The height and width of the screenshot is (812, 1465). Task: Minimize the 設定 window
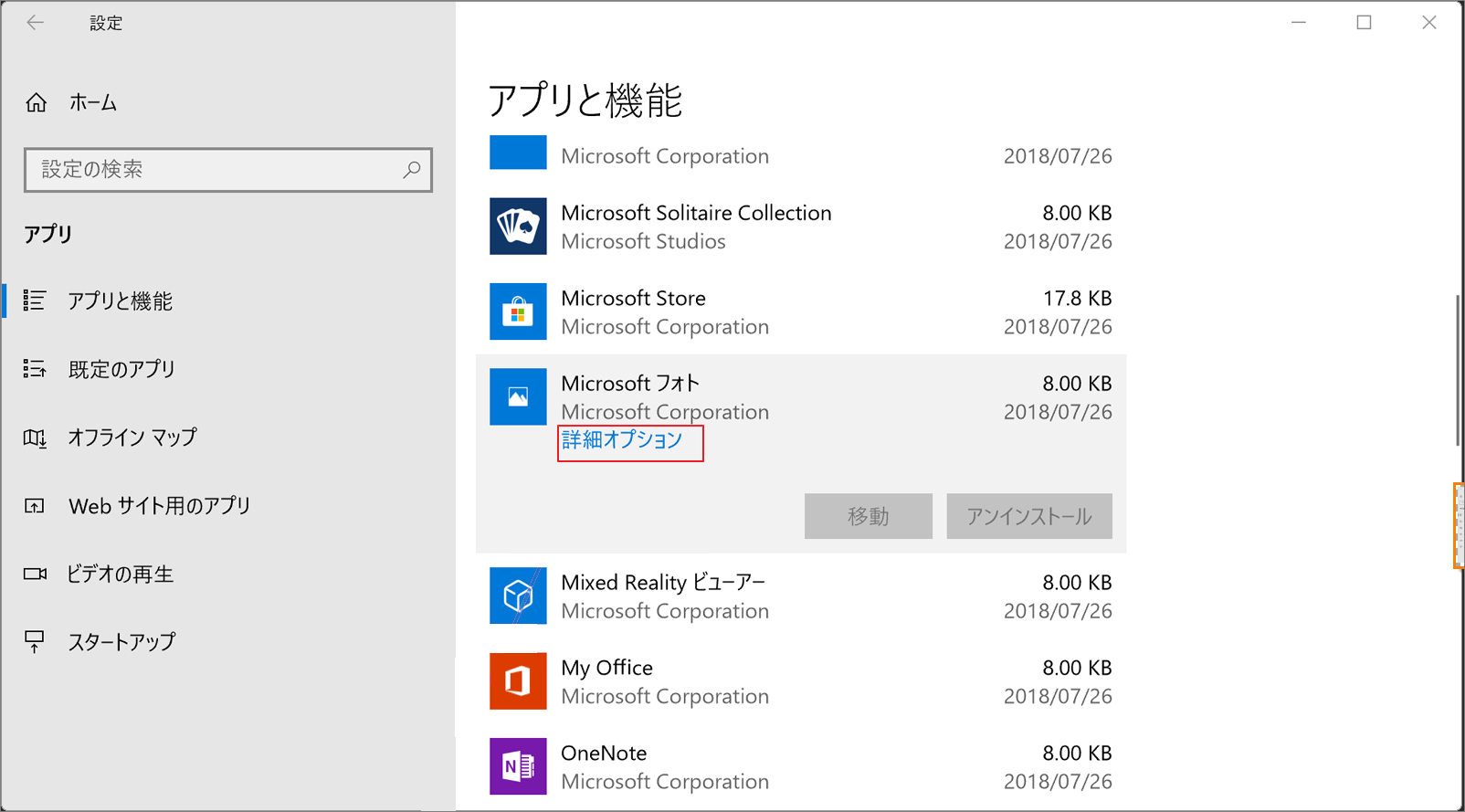pyautogui.click(x=1299, y=23)
